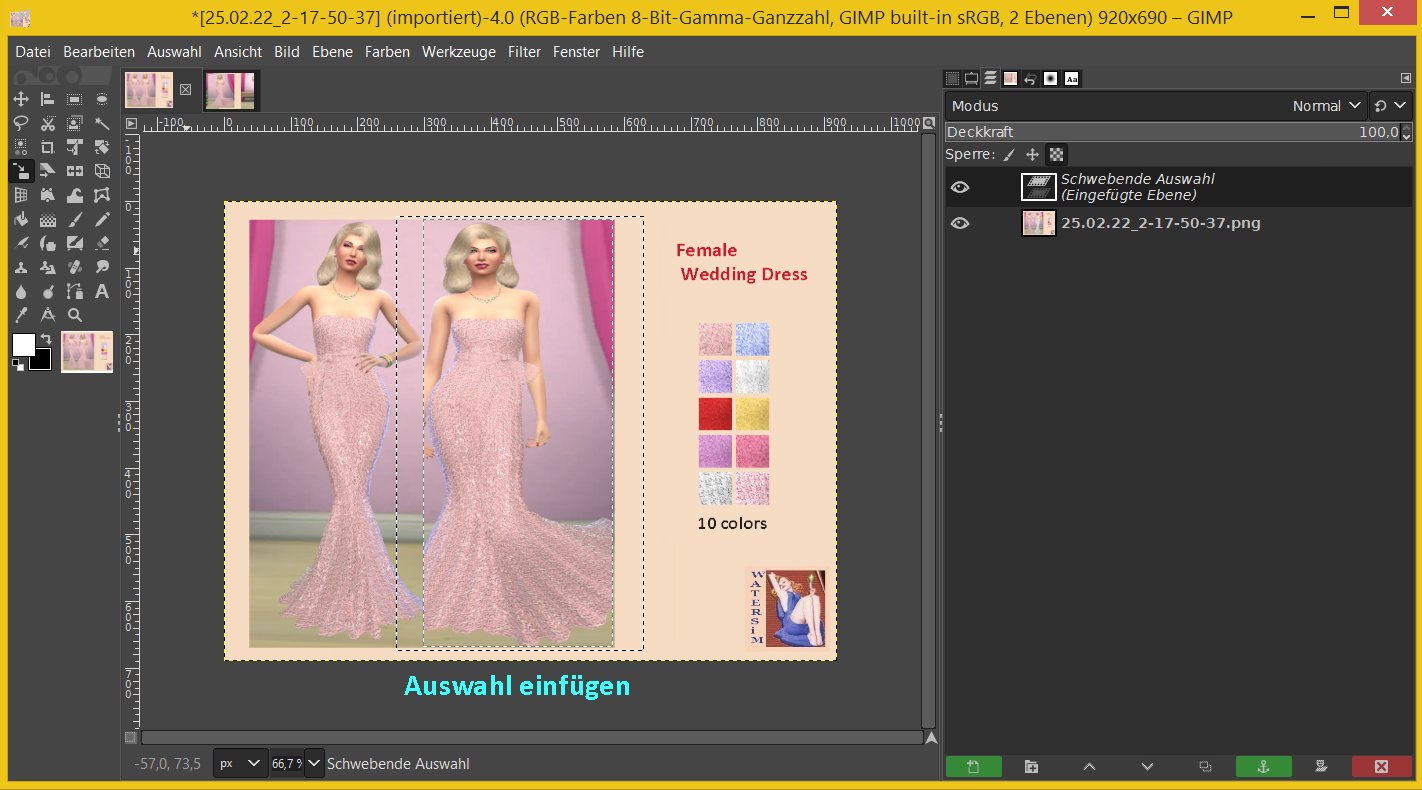Select the Text tool in toolbox

[101, 292]
